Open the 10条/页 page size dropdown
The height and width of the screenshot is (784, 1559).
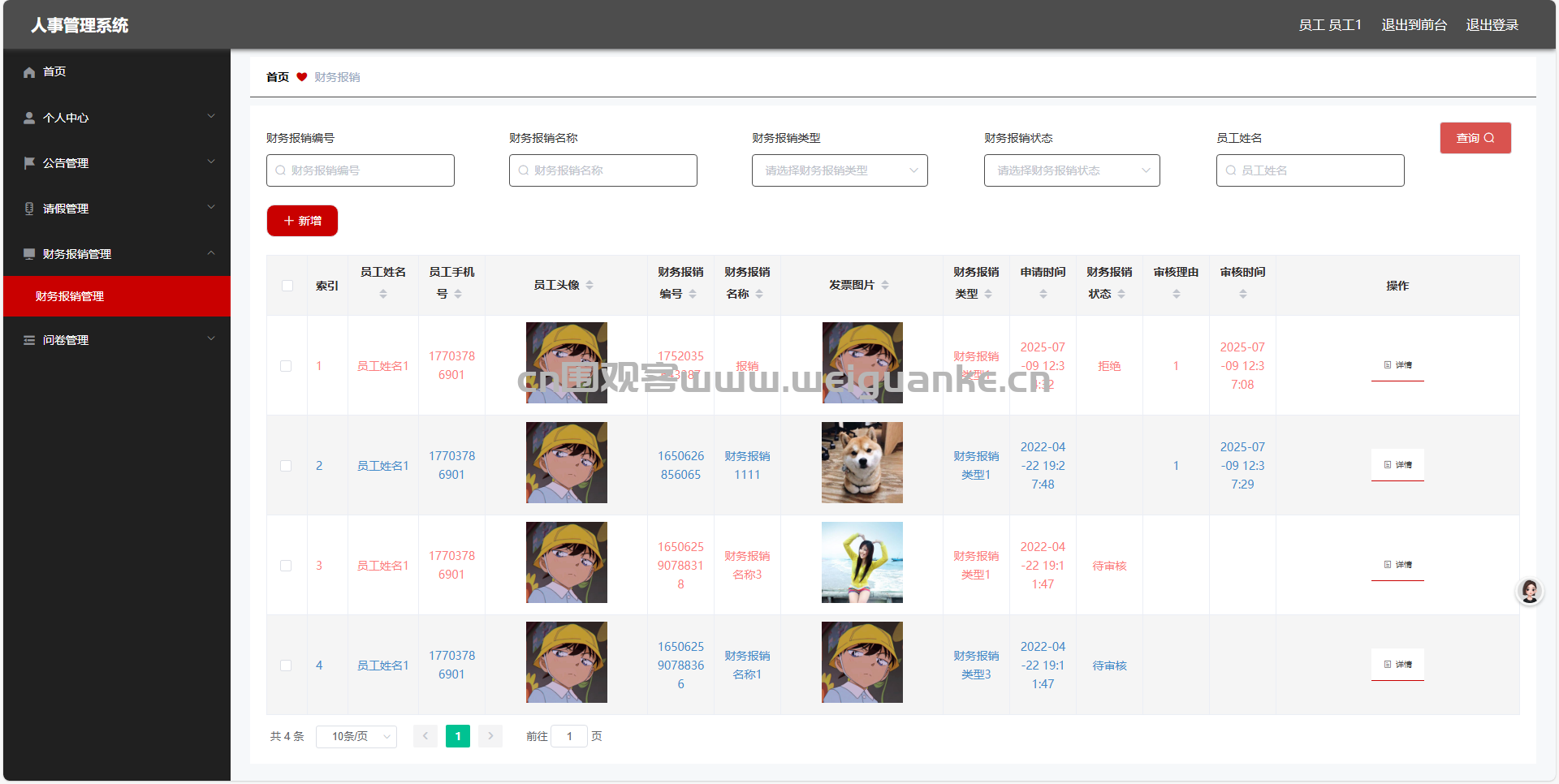(356, 736)
